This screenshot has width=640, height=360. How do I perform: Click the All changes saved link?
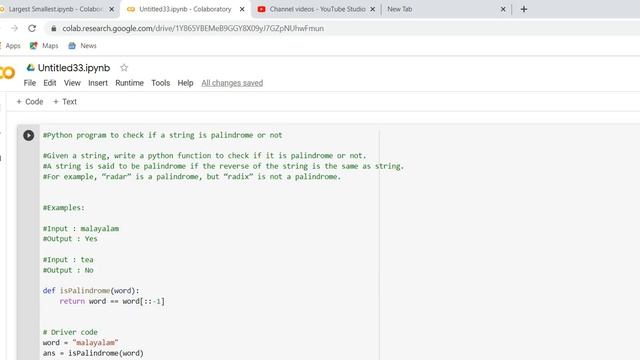[232, 83]
